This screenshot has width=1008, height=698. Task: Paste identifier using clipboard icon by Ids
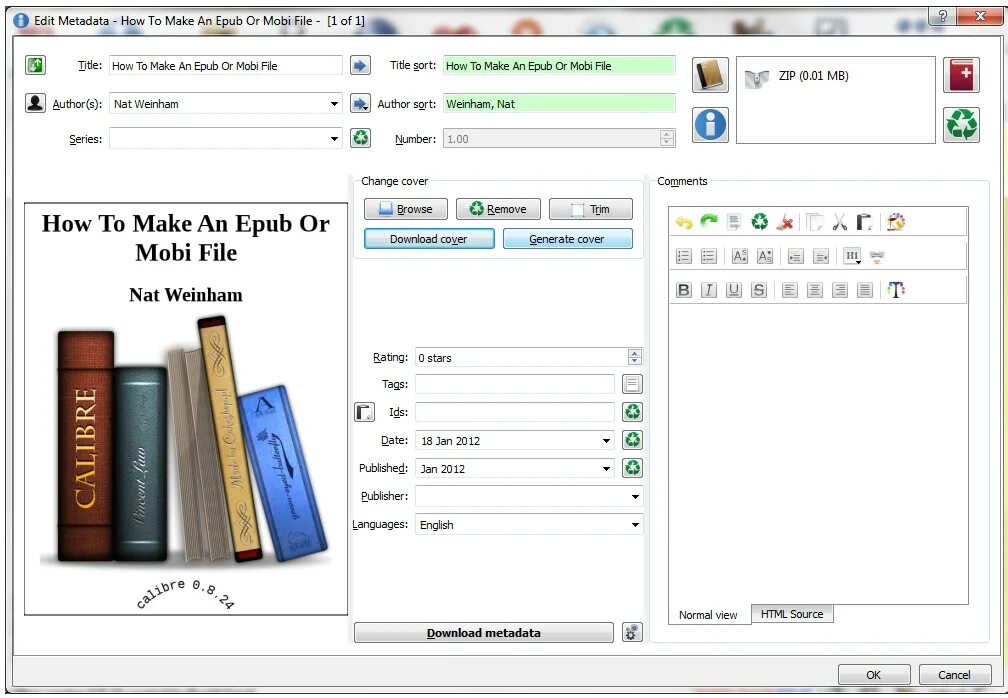pos(364,412)
